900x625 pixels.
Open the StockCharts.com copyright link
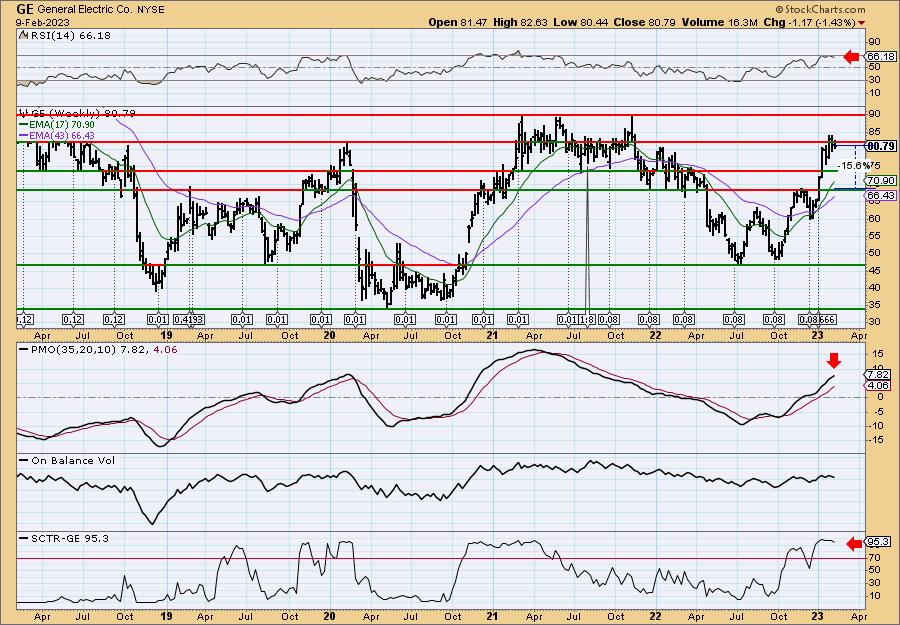click(820, 9)
